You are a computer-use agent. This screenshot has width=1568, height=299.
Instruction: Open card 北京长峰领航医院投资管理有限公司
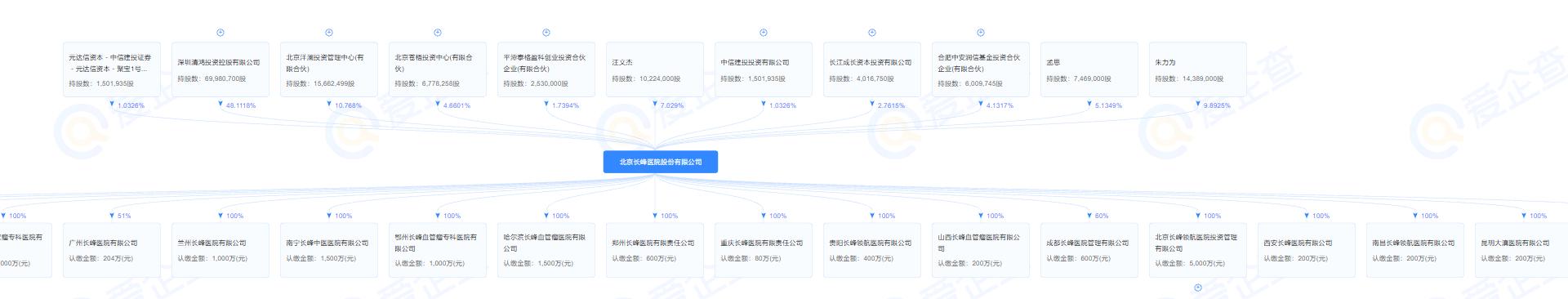coord(1198,250)
